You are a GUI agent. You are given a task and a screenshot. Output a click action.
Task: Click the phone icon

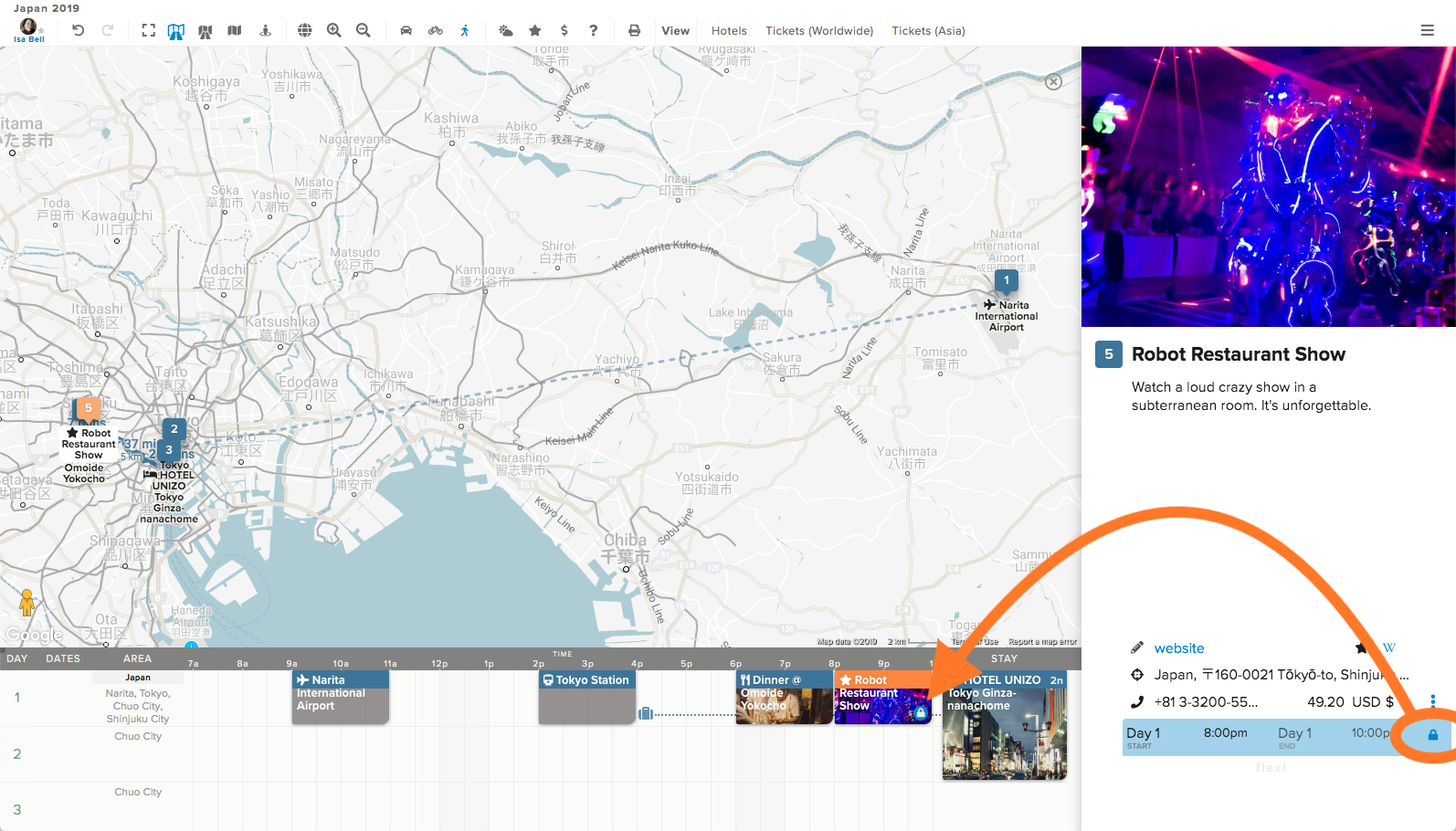[1137, 702]
